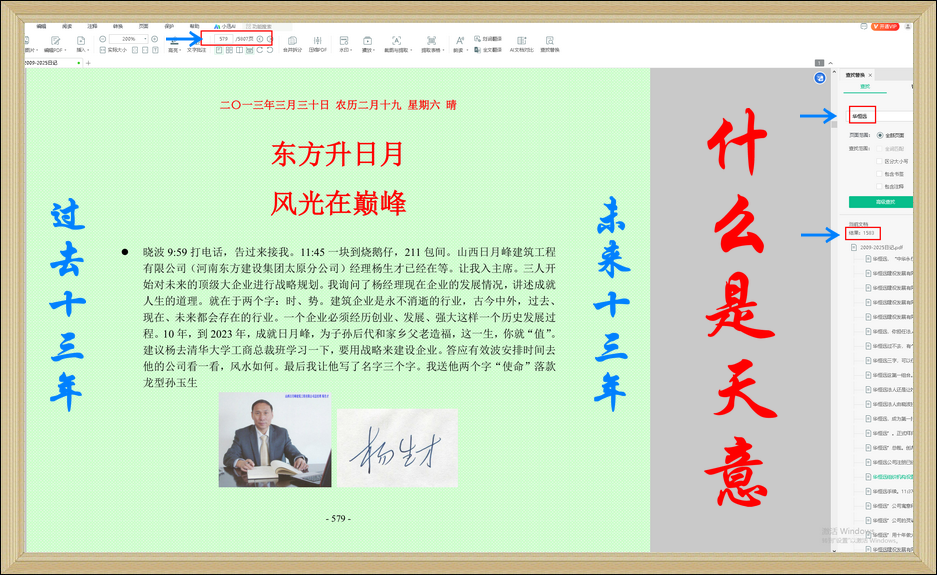Image resolution: width=937 pixels, height=575 pixels.
Task: Click the blue floating assistant icon
Action: 820,77
